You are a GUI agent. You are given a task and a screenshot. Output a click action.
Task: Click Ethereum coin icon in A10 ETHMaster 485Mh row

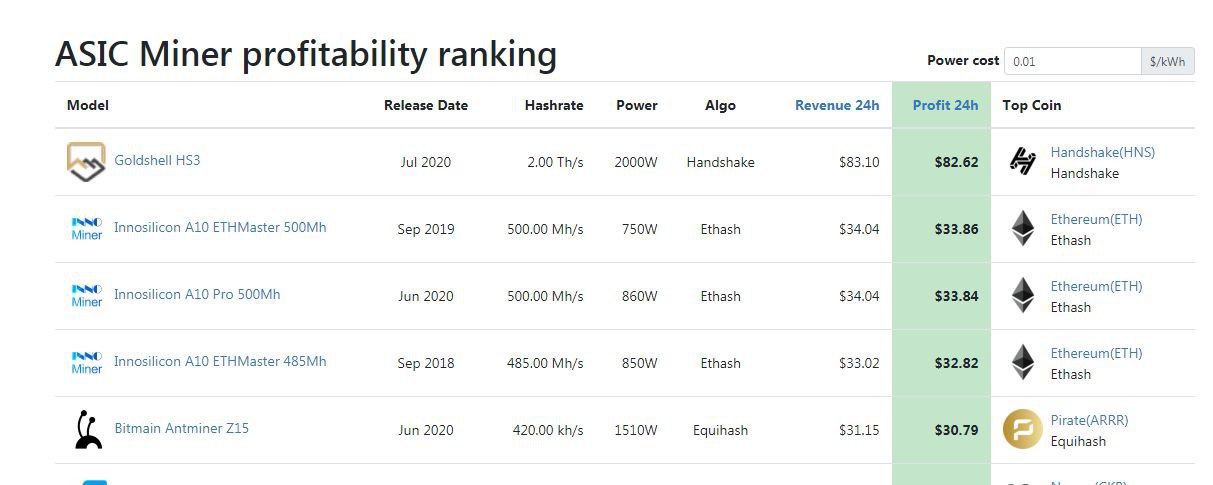[1022, 363]
